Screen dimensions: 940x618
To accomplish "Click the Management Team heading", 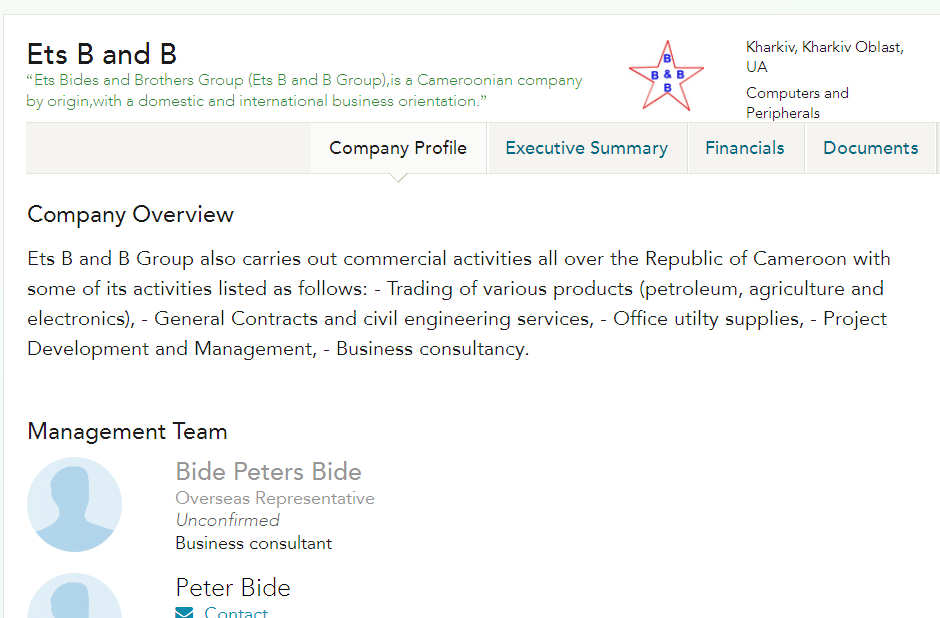I will 127,432.
